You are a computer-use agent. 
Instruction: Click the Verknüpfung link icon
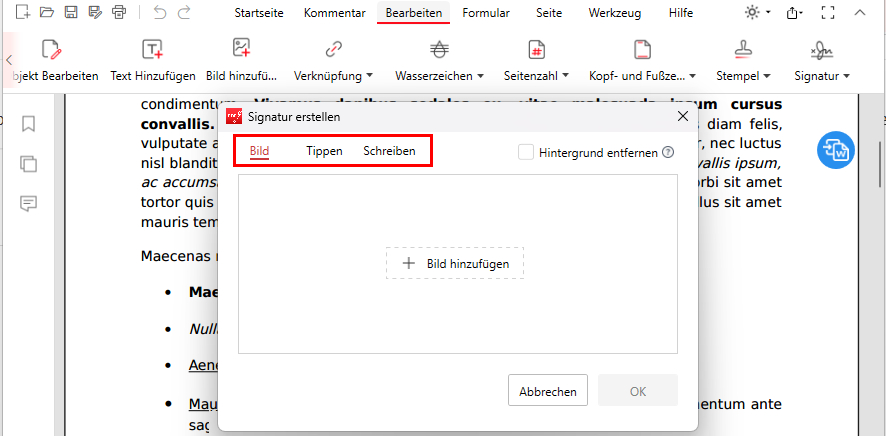coord(333,50)
